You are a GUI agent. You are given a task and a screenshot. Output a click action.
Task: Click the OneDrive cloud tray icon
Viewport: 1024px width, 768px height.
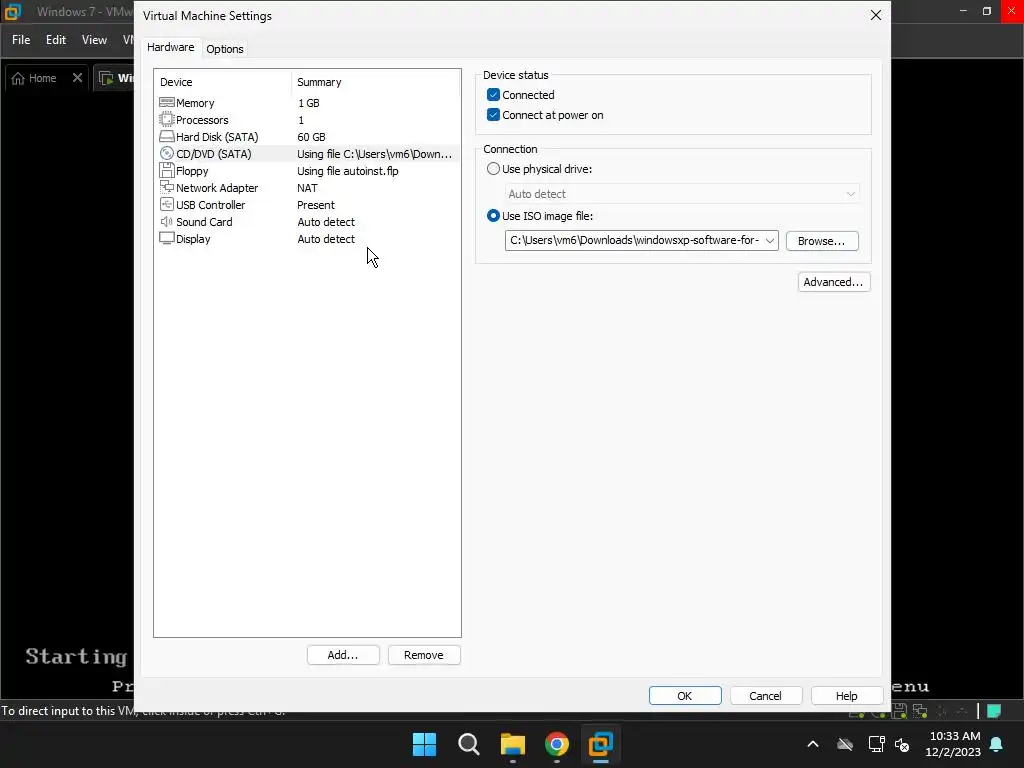click(x=845, y=744)
